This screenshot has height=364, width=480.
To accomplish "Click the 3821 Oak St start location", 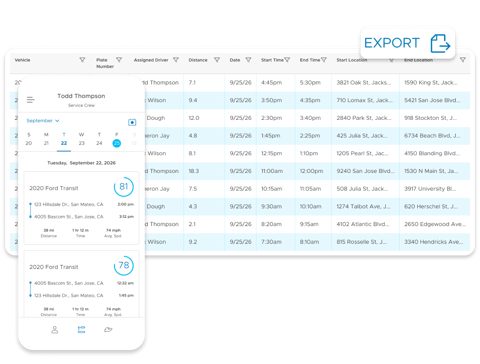I will [364, 82].
